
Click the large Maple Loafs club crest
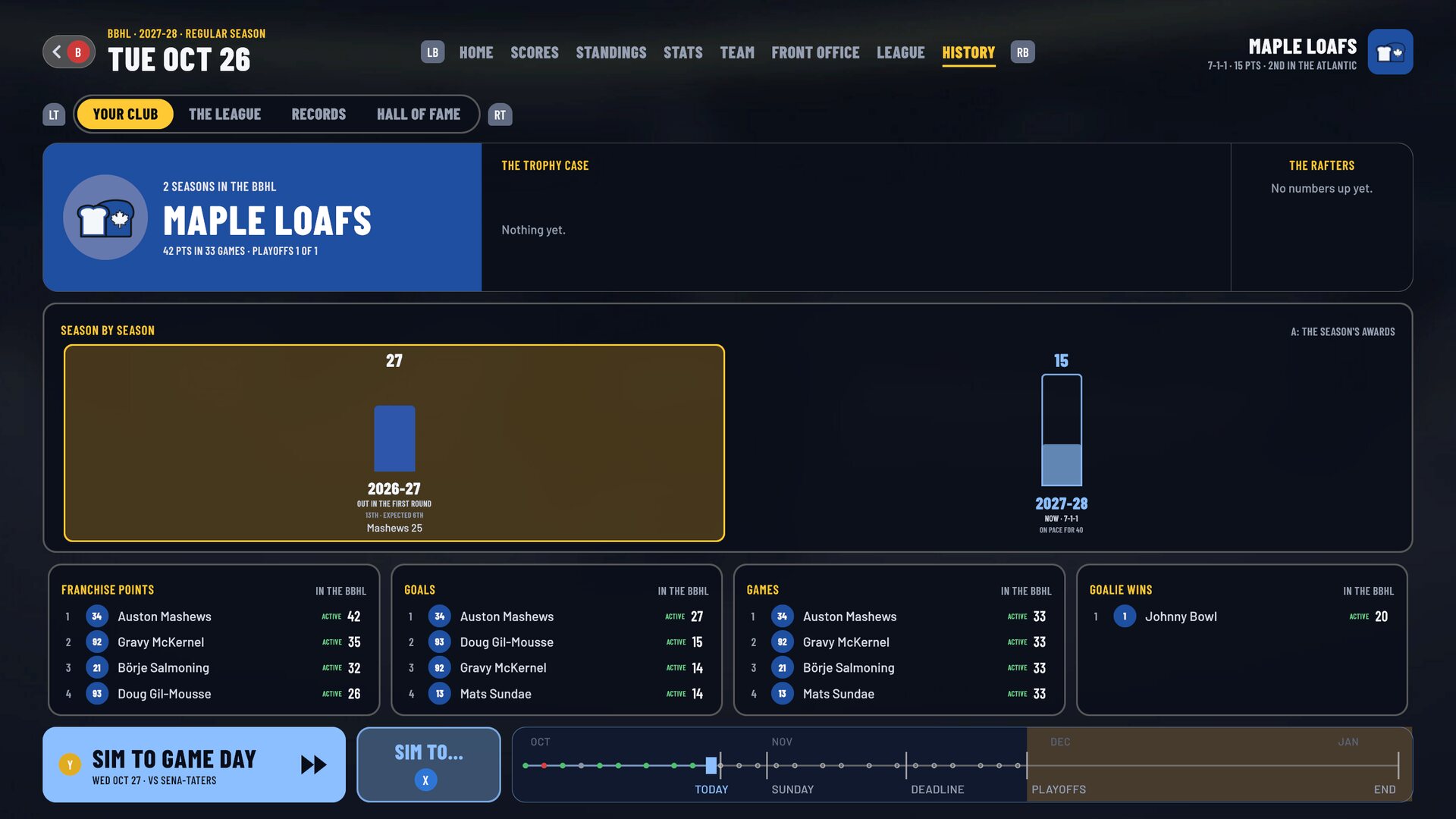coord(105,218)
